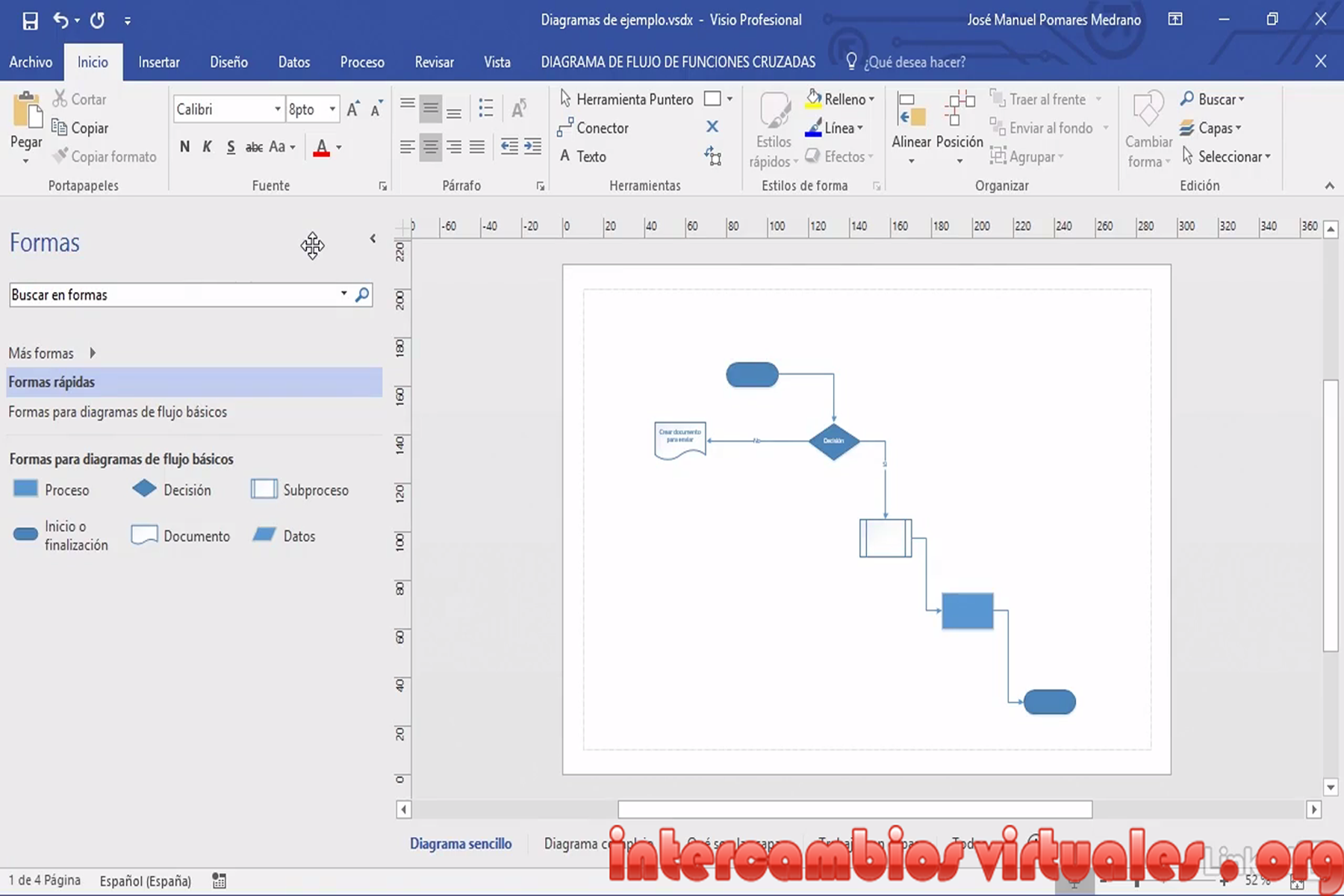The width and height of the screenshot is (1344, 896).
Task: Increase font size with the A icon
Action: pos(352,109)
